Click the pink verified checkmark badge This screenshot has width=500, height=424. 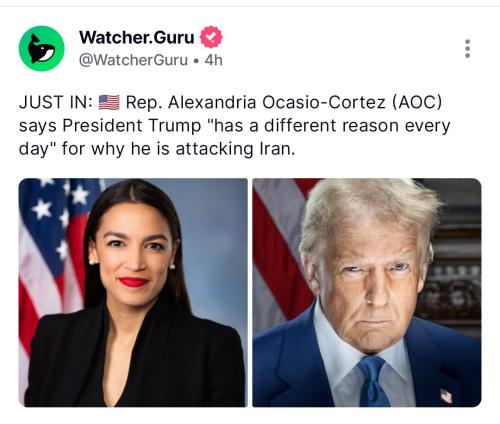pyautogui.click(x=211, y=37)
